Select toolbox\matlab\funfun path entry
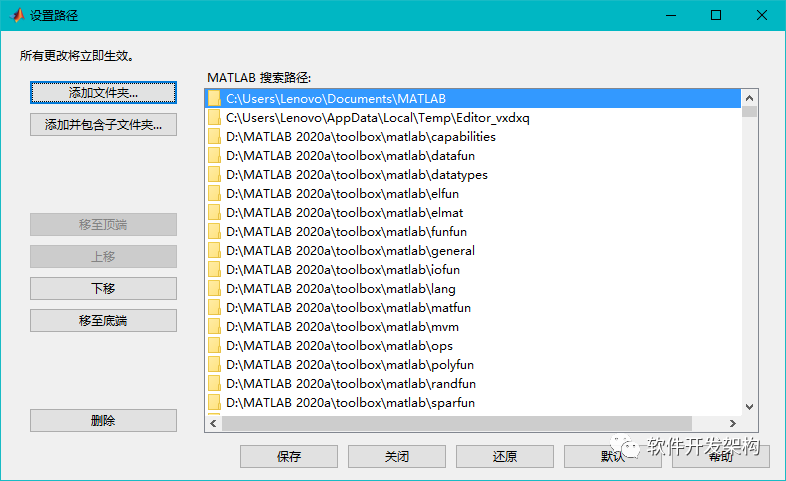Viewport: 786px width, 481px height. (x=473, y=232)
